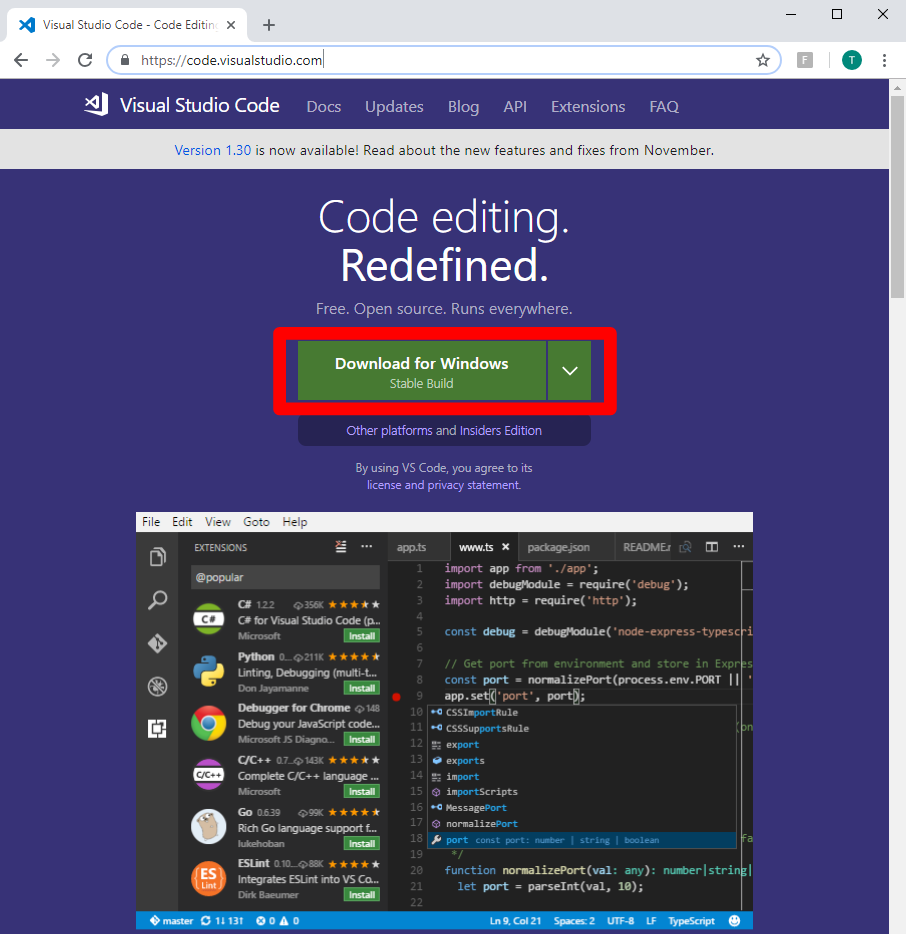906x934 pixels.
Task: Click the clear extensions list icon
Action: point(341,547)
